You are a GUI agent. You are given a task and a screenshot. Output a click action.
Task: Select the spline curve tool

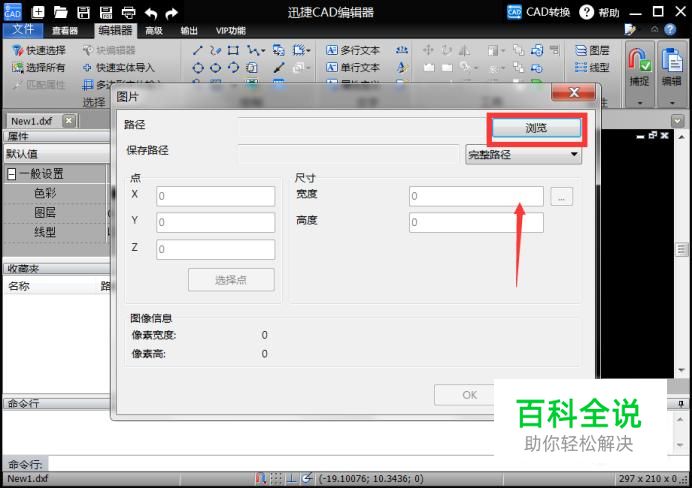pyautogui.click(x=215, y=50)
